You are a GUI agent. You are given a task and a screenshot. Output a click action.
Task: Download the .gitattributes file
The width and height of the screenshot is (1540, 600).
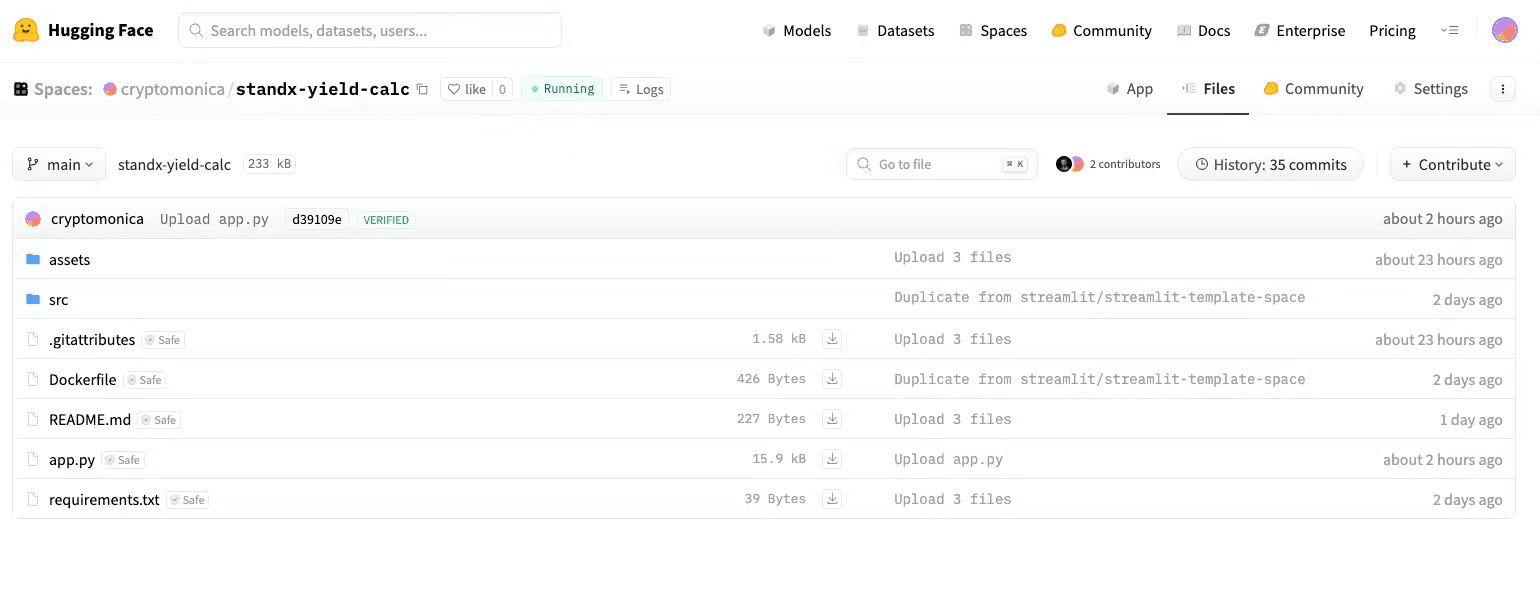coord(832,339)
